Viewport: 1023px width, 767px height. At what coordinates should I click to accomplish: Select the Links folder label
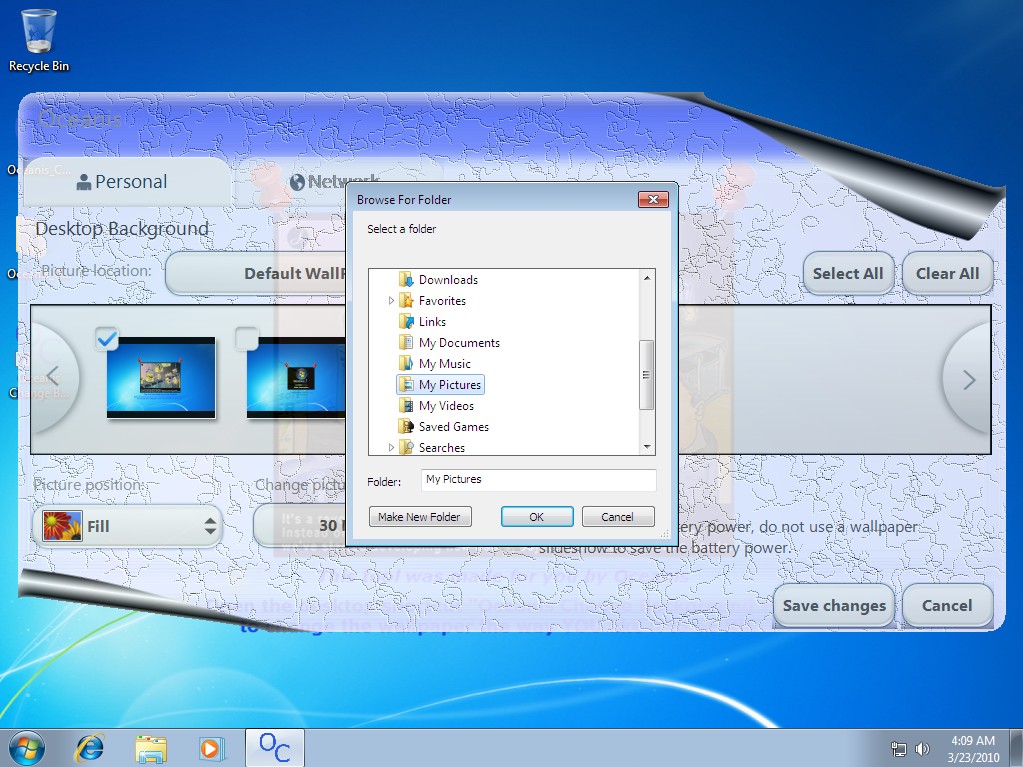coord(433,322)
